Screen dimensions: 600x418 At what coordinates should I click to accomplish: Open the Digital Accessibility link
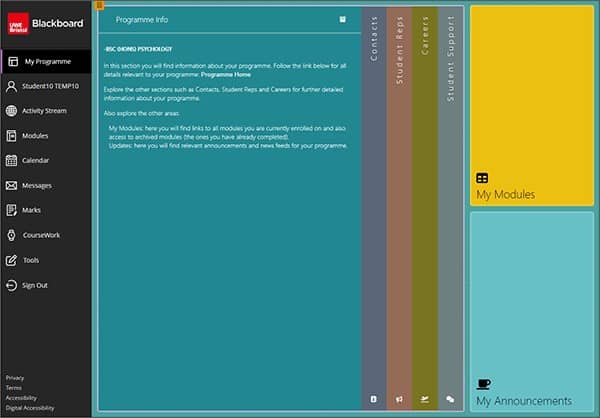click(30, 408)
